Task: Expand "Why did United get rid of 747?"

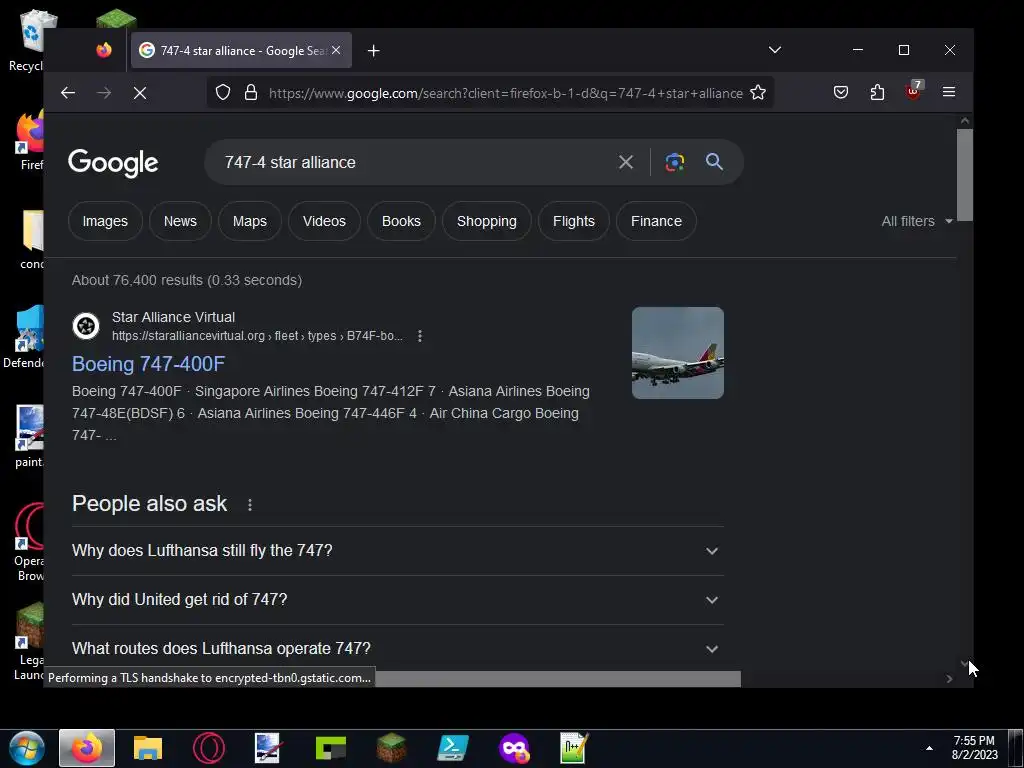Action: click(x=398, y=600)
